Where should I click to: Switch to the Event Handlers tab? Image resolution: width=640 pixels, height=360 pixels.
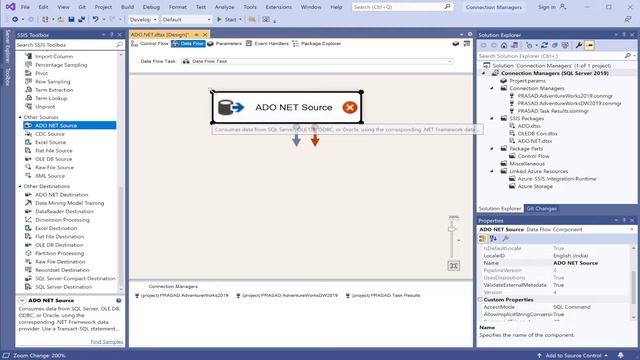pyautogui.click(x=267, y=44)
